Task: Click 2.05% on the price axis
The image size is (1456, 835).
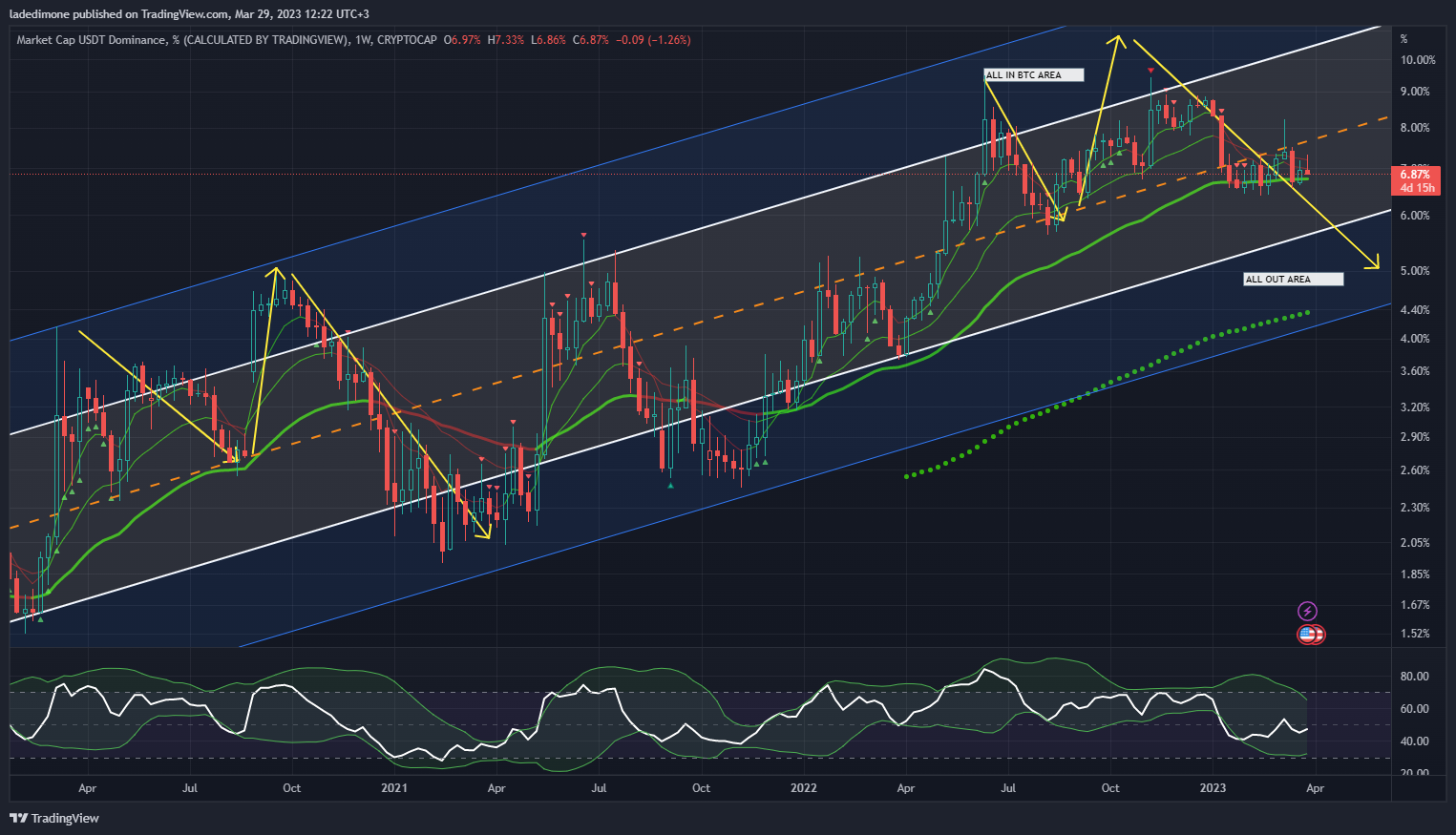Action: click(x=1414, y=543)
